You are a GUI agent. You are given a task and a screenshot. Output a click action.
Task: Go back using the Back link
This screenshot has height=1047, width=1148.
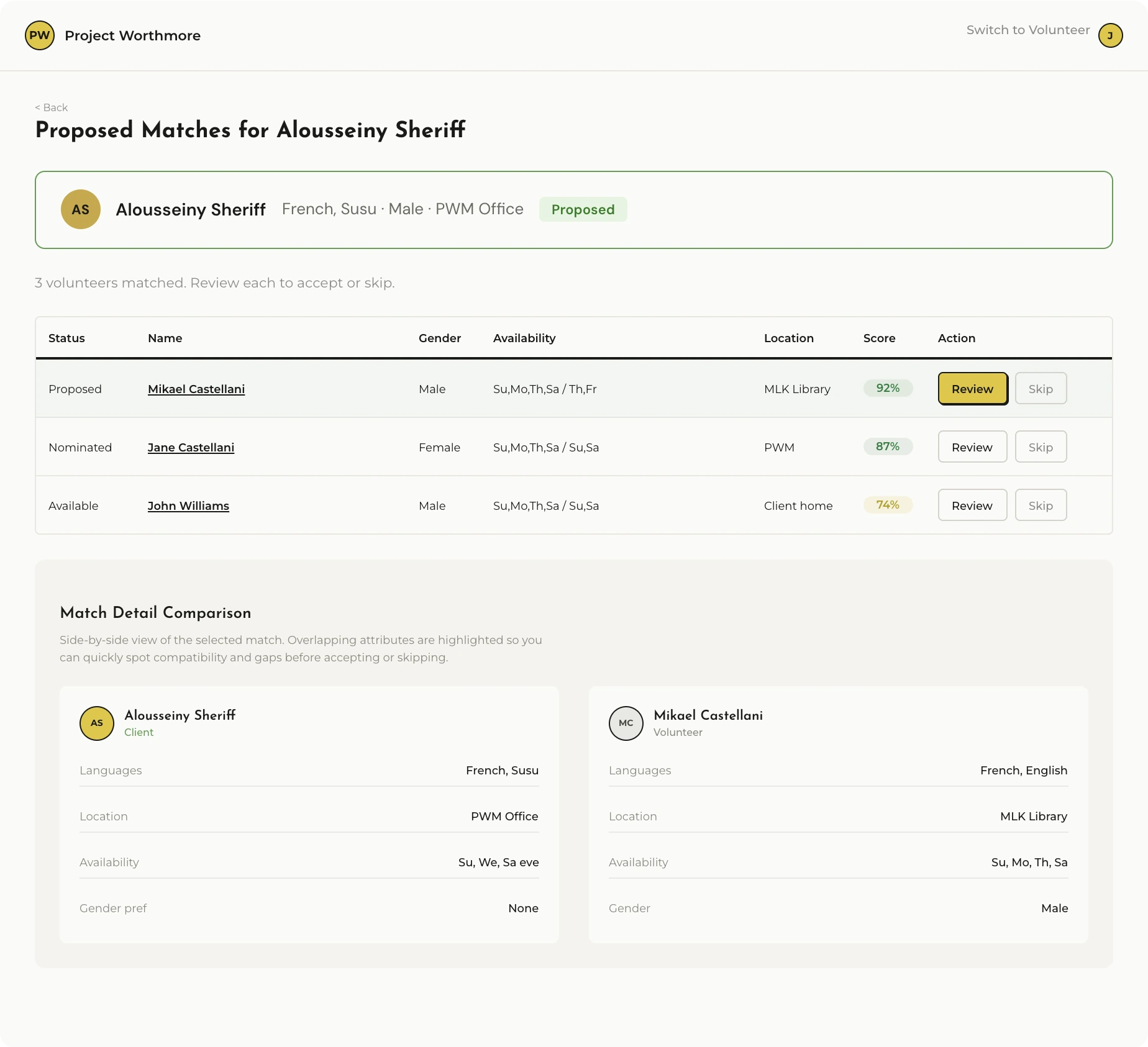click(52, 107)
